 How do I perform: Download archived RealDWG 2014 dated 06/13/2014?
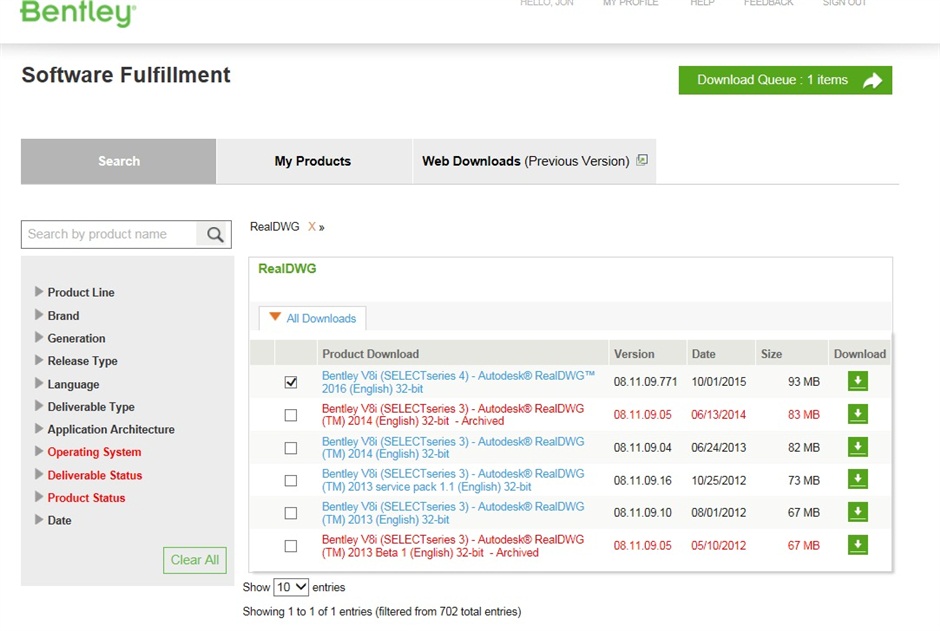tap(858, 414)
